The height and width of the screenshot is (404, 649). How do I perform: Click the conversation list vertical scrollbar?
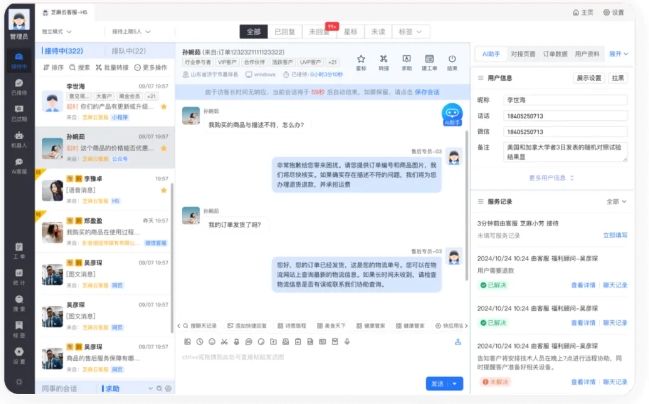[x=172, y=257]
